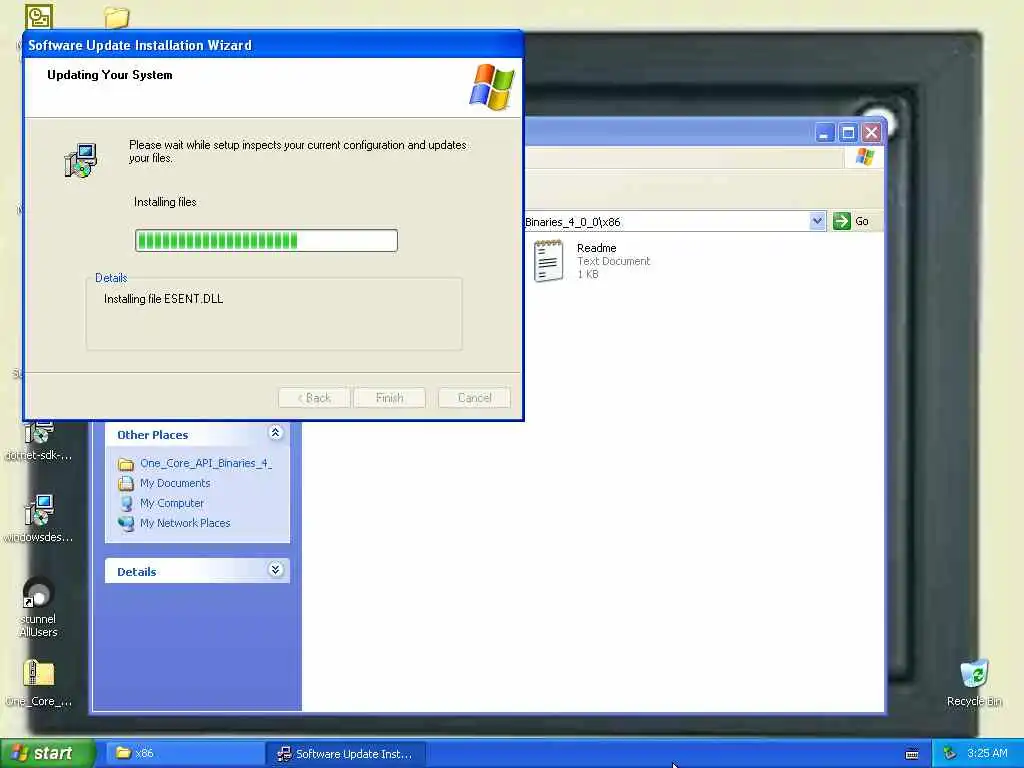The height and width of the screenshot is (768, 1024).
Task: Click the Finish button in wizard
Action: tap(389, 398)
